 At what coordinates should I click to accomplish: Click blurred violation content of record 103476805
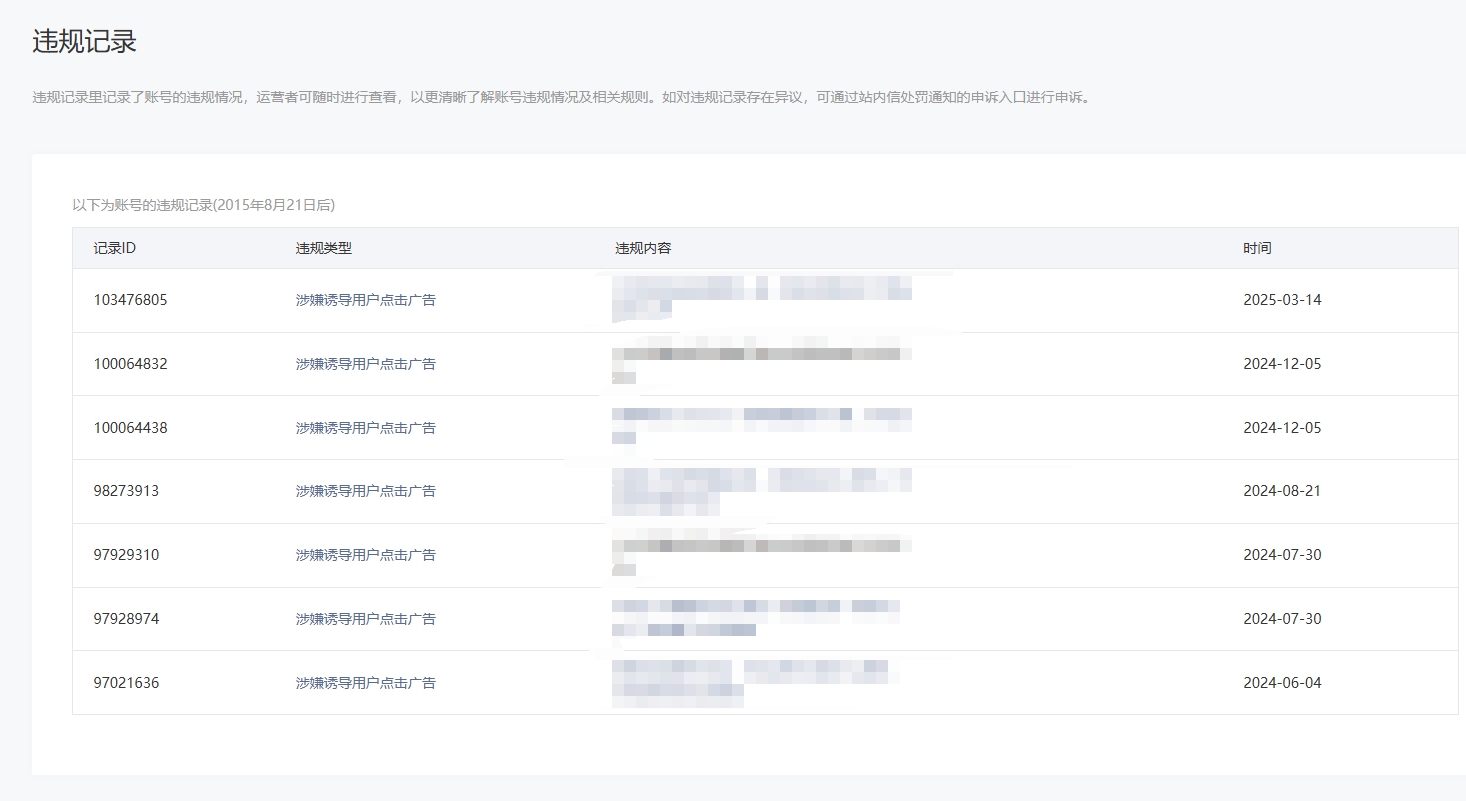pos(761,298)
